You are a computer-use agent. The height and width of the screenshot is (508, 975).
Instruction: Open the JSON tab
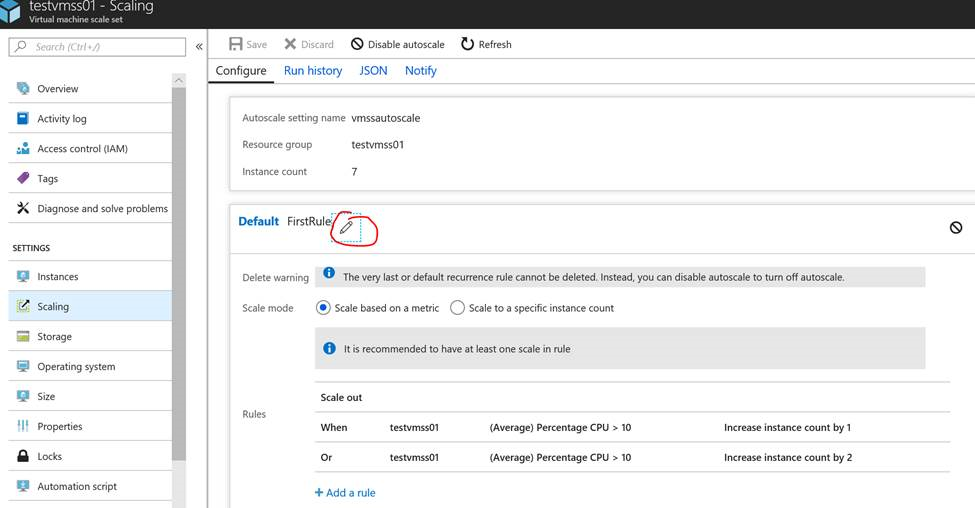373,71
